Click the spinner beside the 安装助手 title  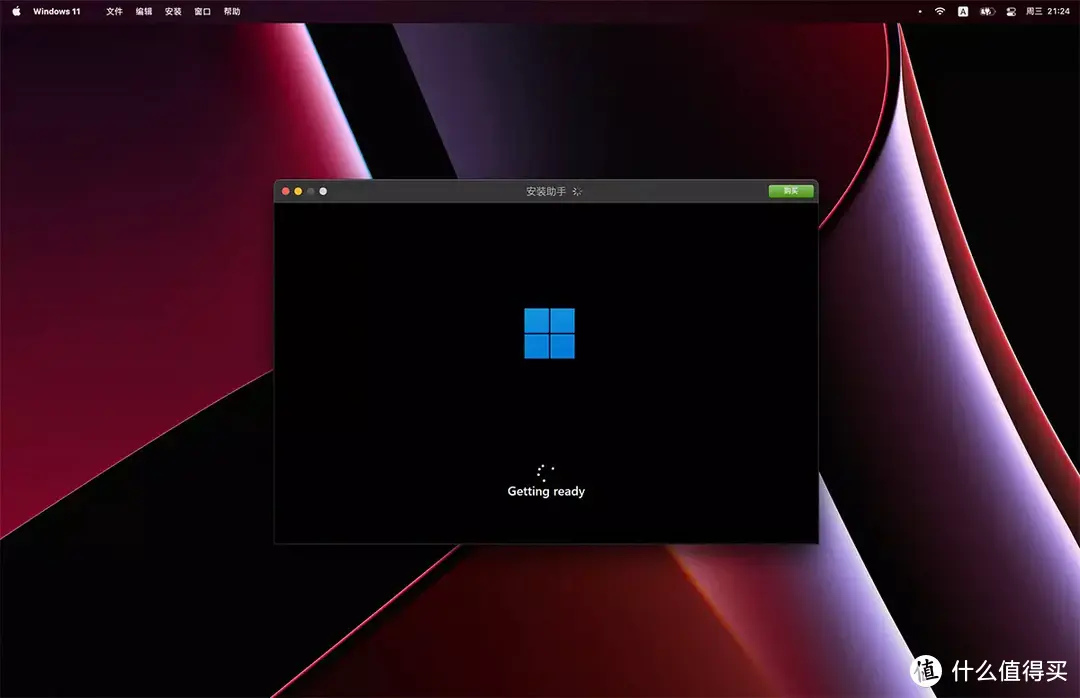click(x=577, y=192)
